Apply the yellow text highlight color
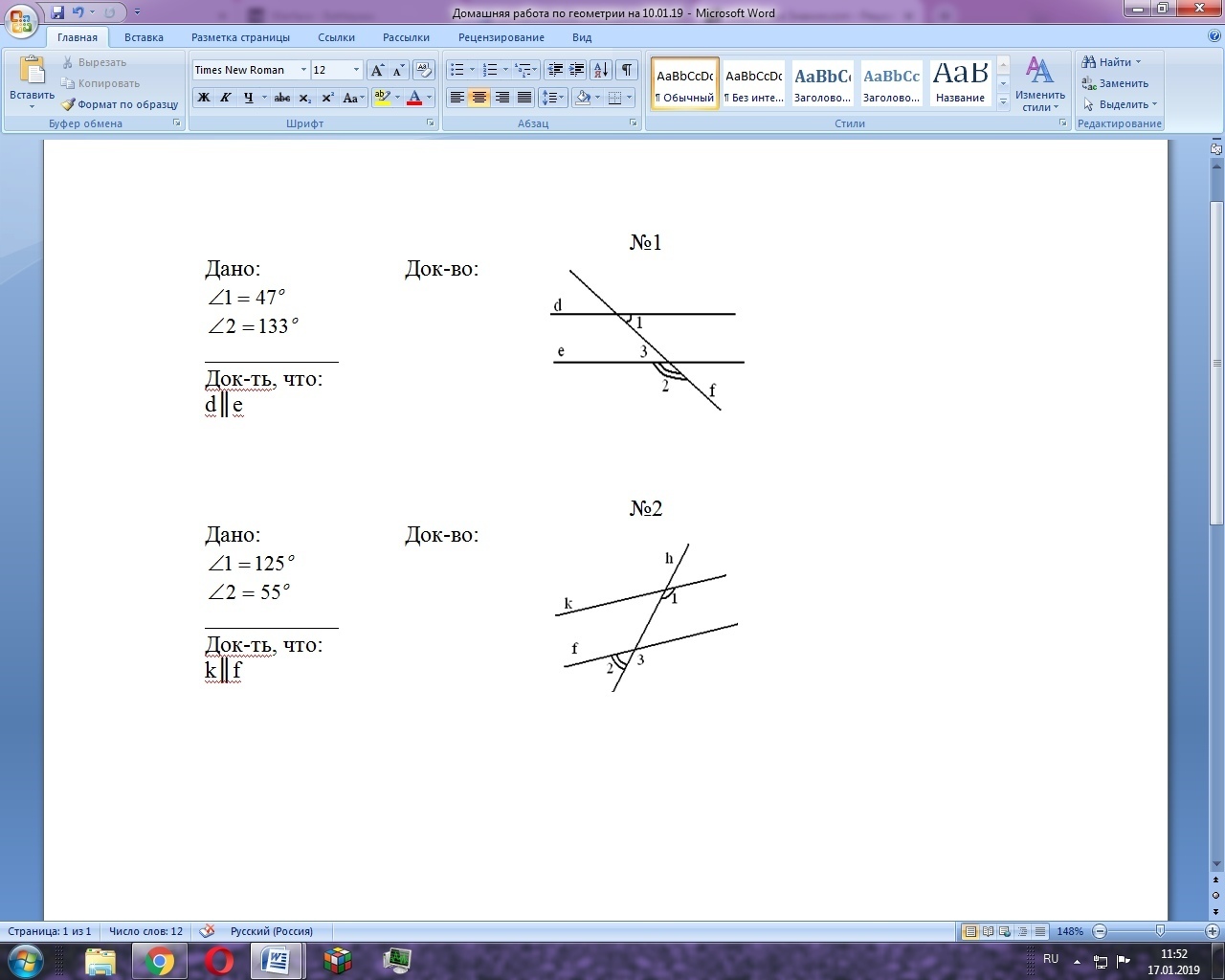 coord(383,98)
